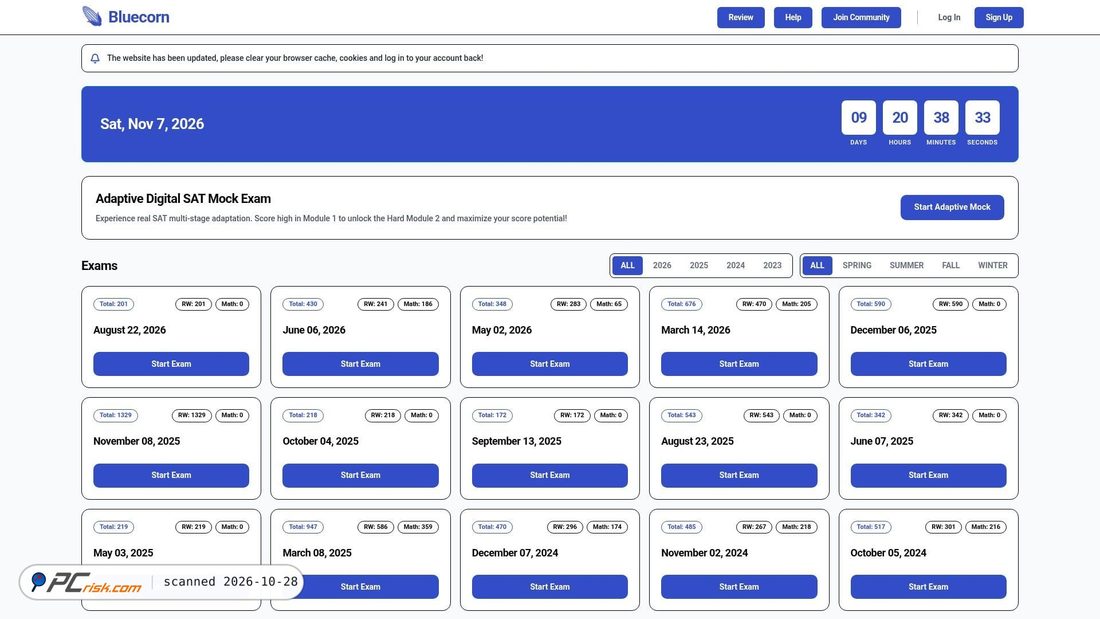Click the 'Exams' section heading
The height and width of the screenshot is (619, 1100).
pyautogui.click(x=100, y=265)
